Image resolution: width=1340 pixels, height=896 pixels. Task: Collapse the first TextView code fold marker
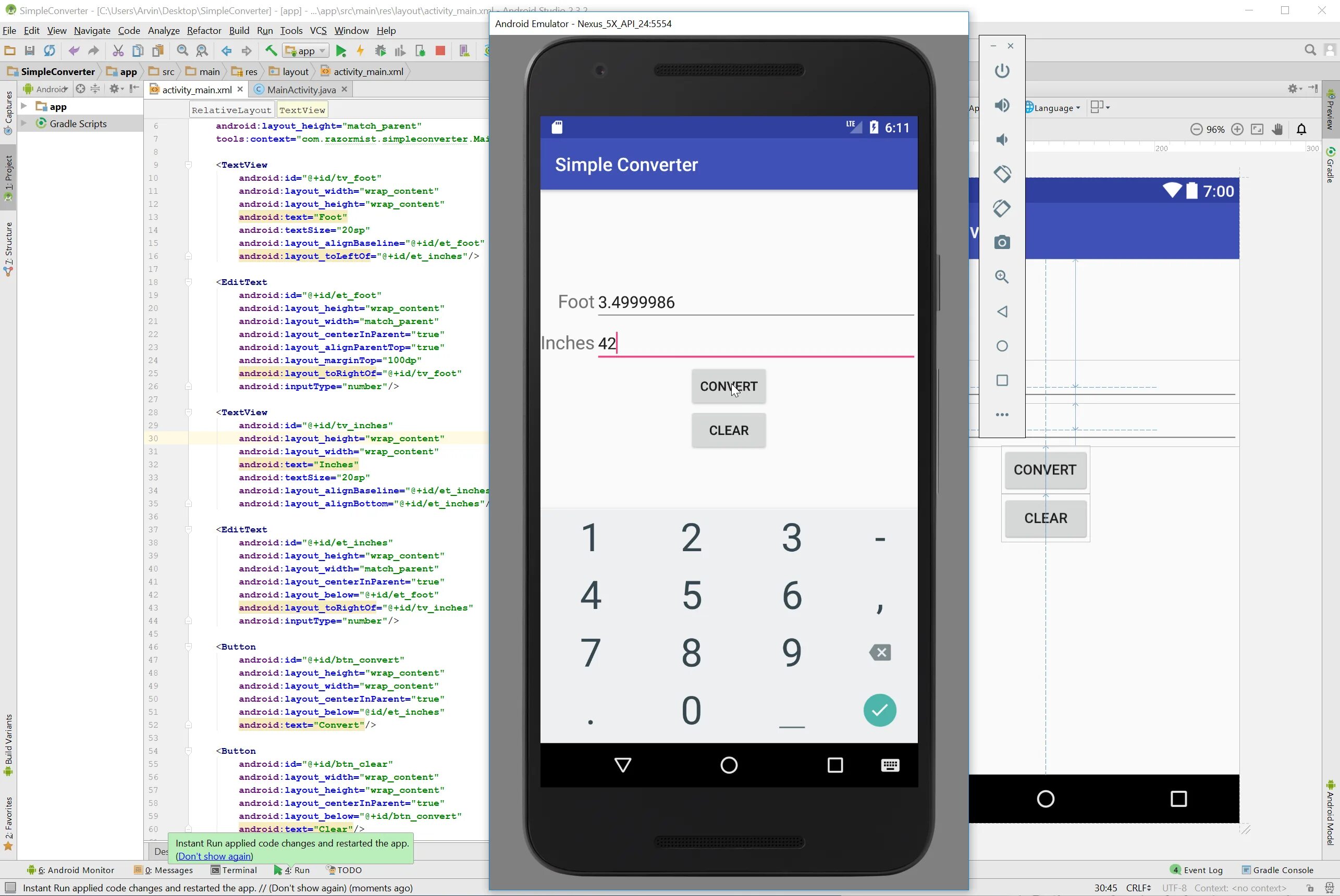188,165
